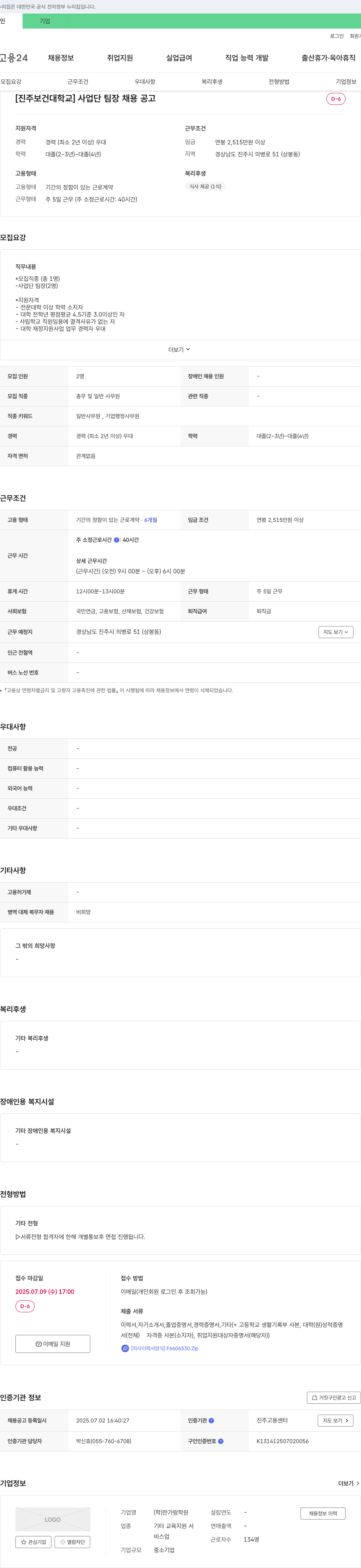Click the company name (학)한가람학원

(x=171, y=1513)
